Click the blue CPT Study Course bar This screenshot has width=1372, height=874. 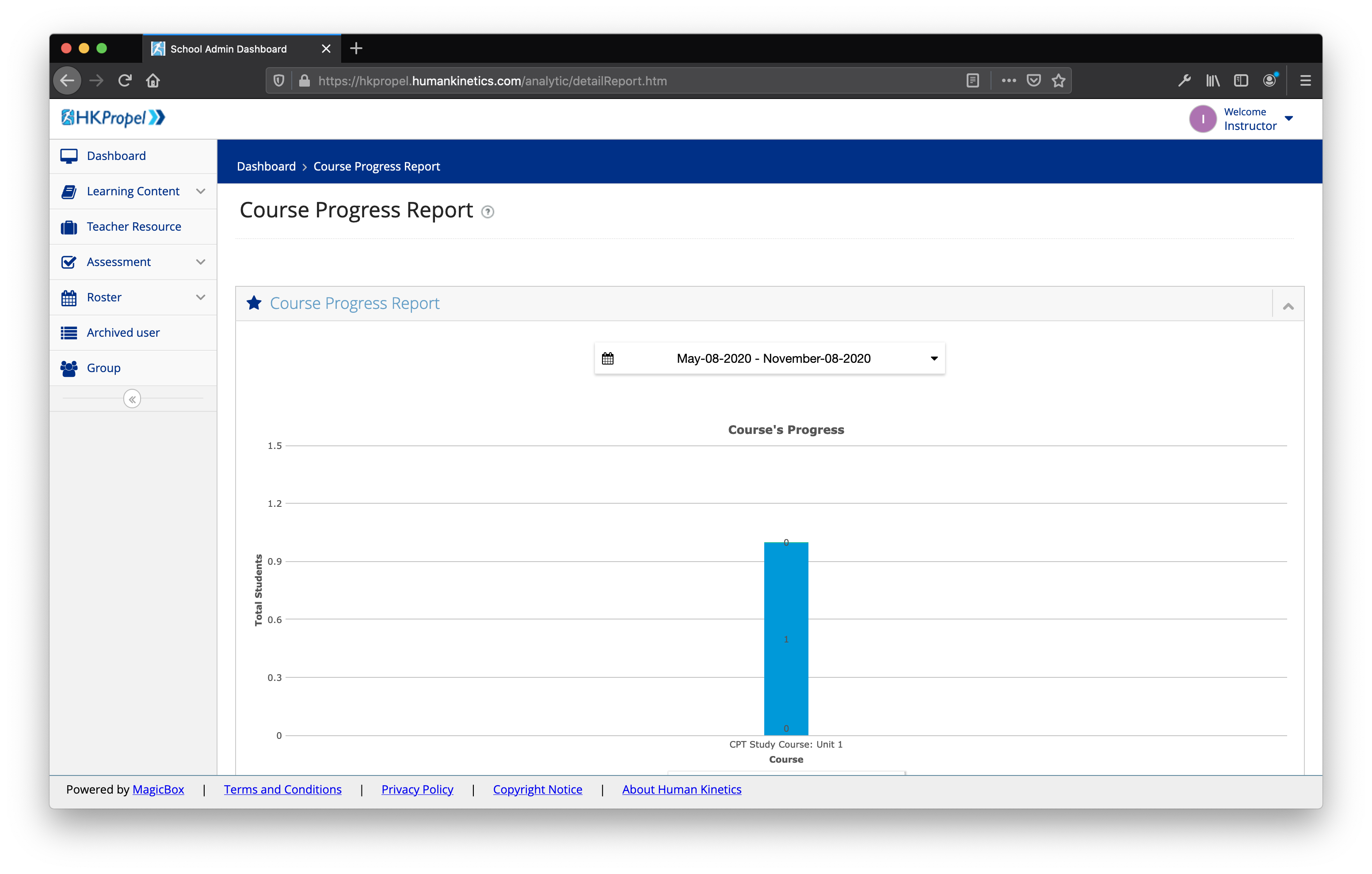786,638
